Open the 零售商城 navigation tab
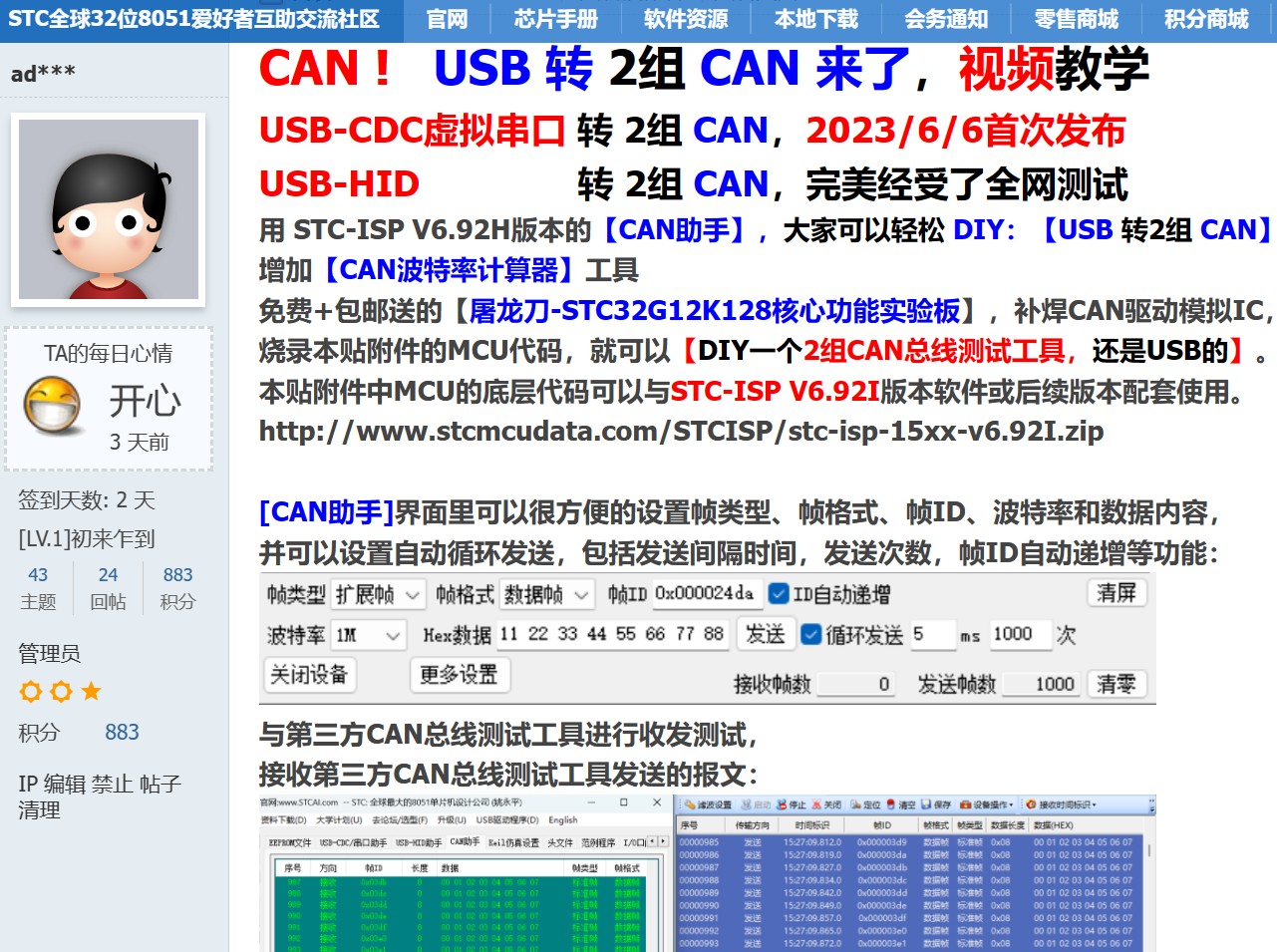The height and width of the screenshot is (952, 1277). 1077,19
